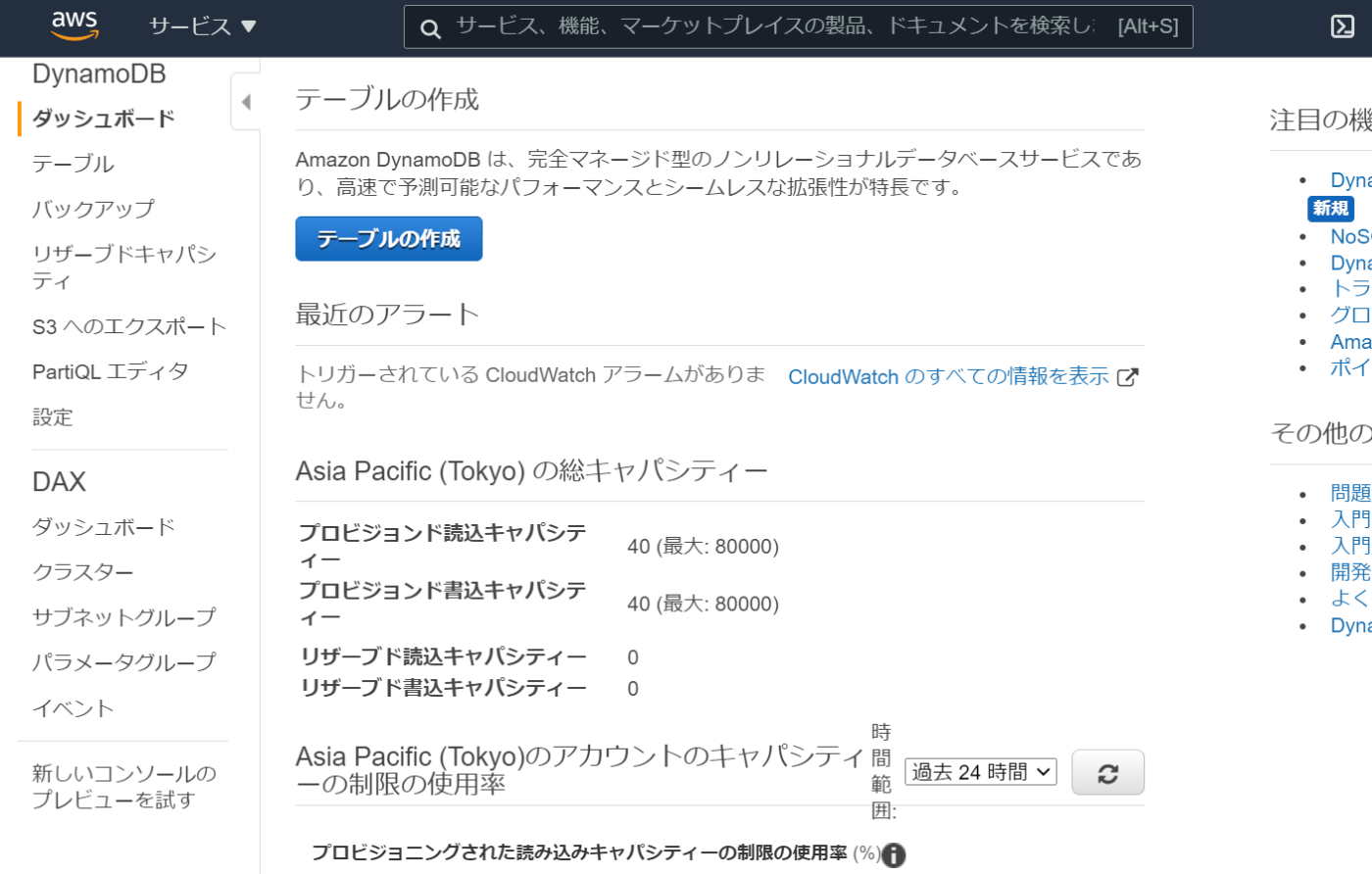Image resolution: width=1372 pixels, height=874 pixels.
Task: Open パラメータグループ under DAX
Action: coord(124,662)
